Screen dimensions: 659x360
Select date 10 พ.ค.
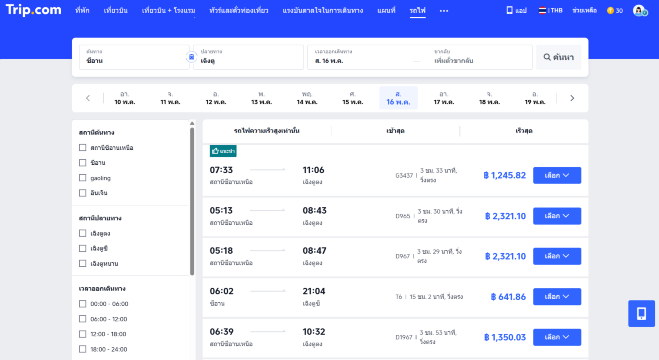(125, 98)
